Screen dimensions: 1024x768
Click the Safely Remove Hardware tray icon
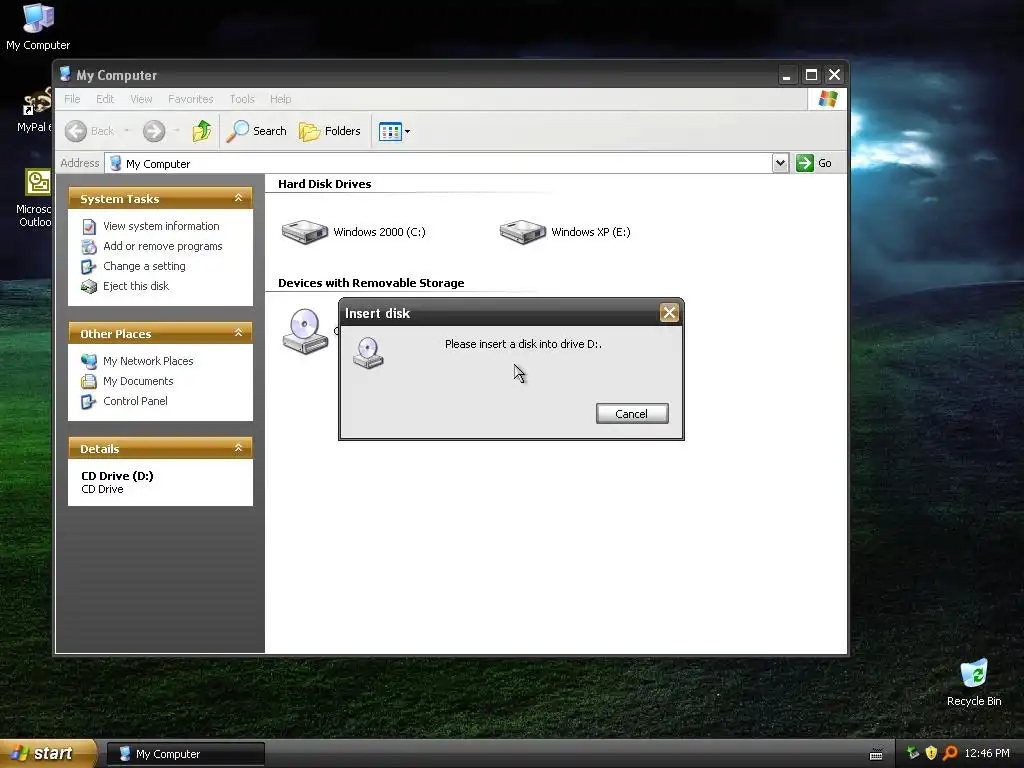click(x=913, y=753)
